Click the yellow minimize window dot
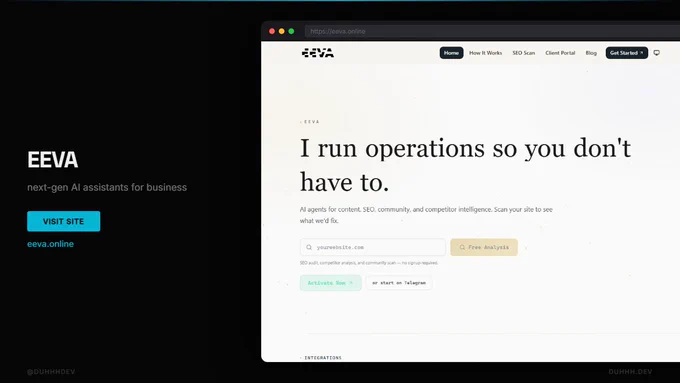 (281, 31)
